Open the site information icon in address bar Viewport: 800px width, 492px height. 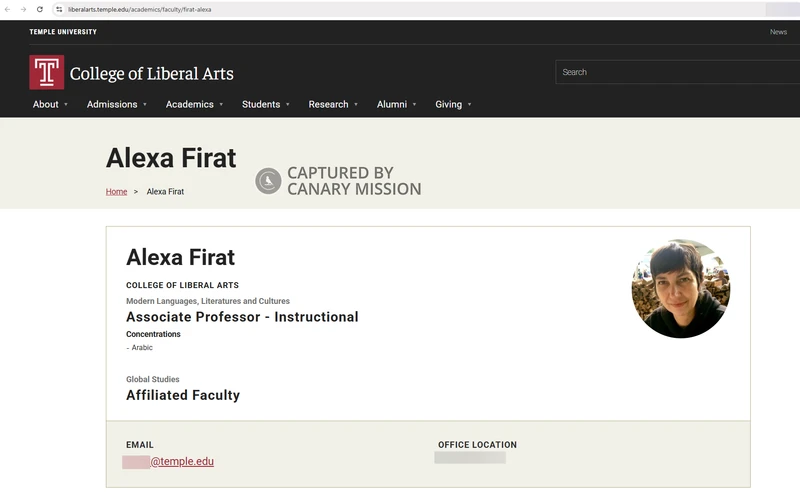[x=59, y=9]
